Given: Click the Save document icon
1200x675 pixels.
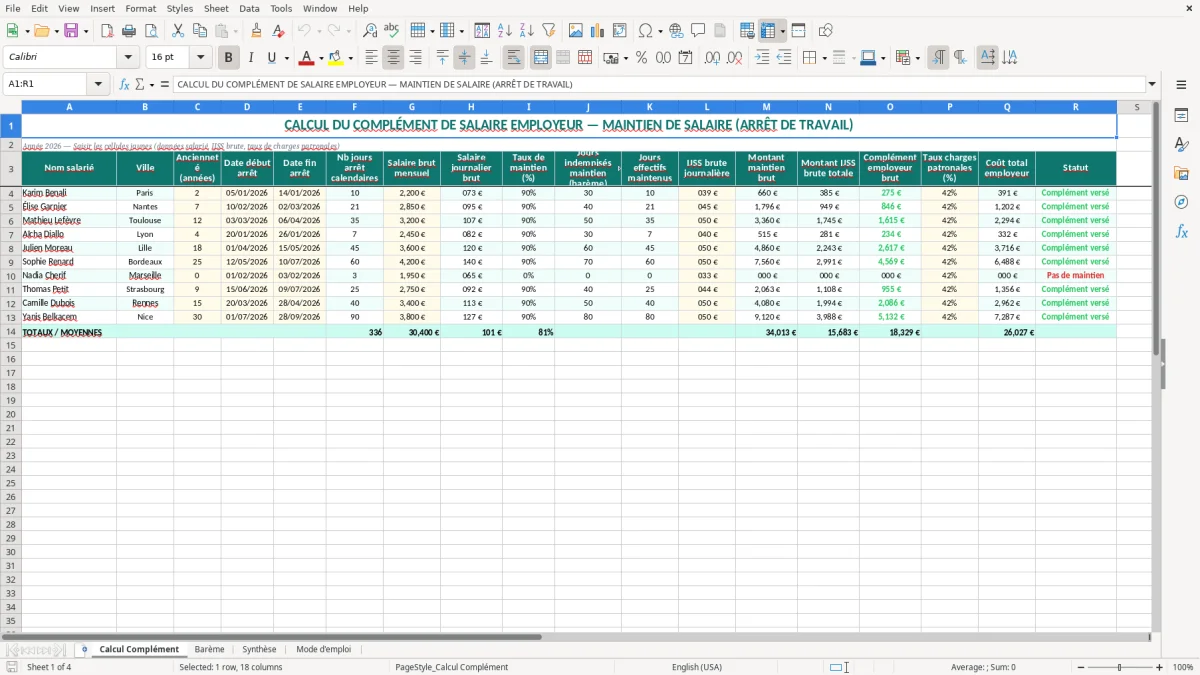Looking at the screenshot, I should 71,31.
